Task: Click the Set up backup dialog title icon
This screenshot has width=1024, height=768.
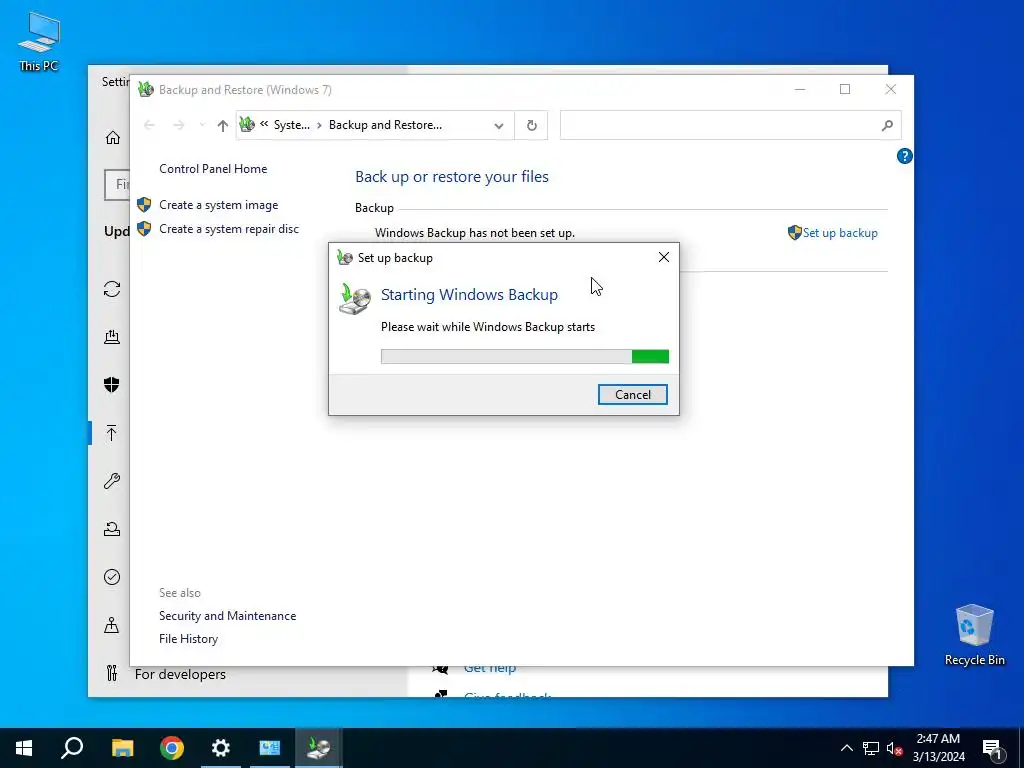Action: point(344,257)
